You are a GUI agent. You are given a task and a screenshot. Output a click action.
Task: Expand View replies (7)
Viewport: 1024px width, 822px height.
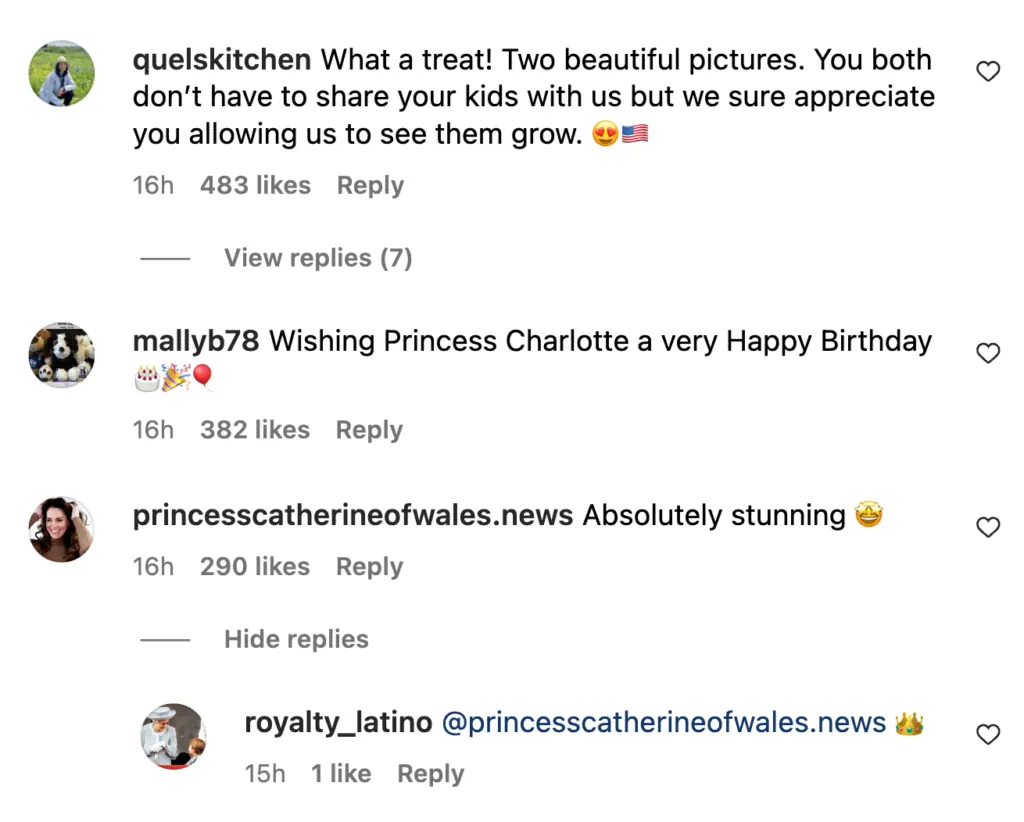318,258
